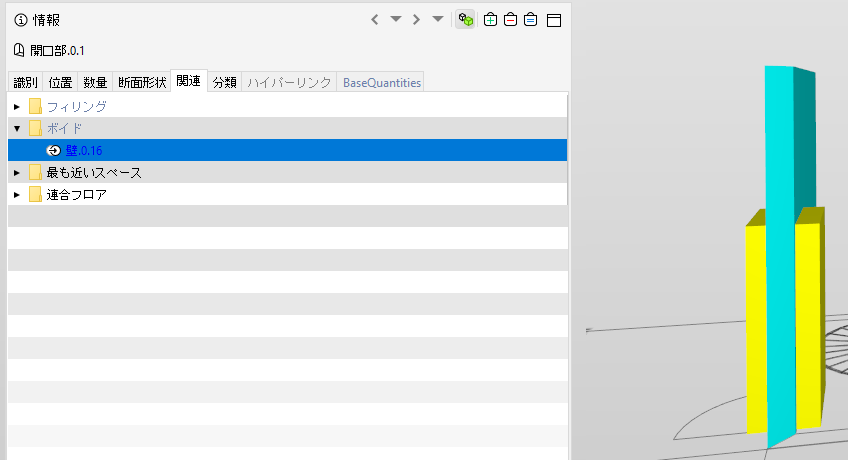Click the window layout icon
Image resolution: width=848 pixels, height=460 pixels.
click(554, 21)
